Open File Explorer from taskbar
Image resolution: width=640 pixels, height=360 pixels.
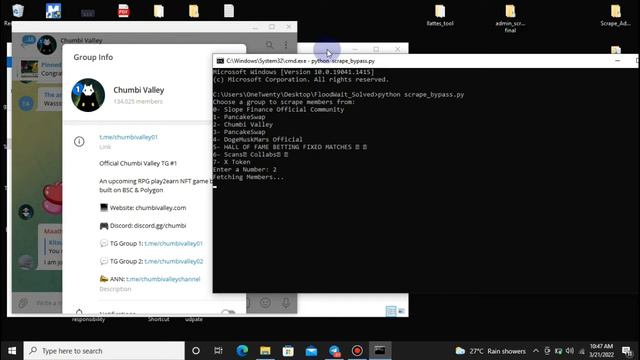pos(265,351)
